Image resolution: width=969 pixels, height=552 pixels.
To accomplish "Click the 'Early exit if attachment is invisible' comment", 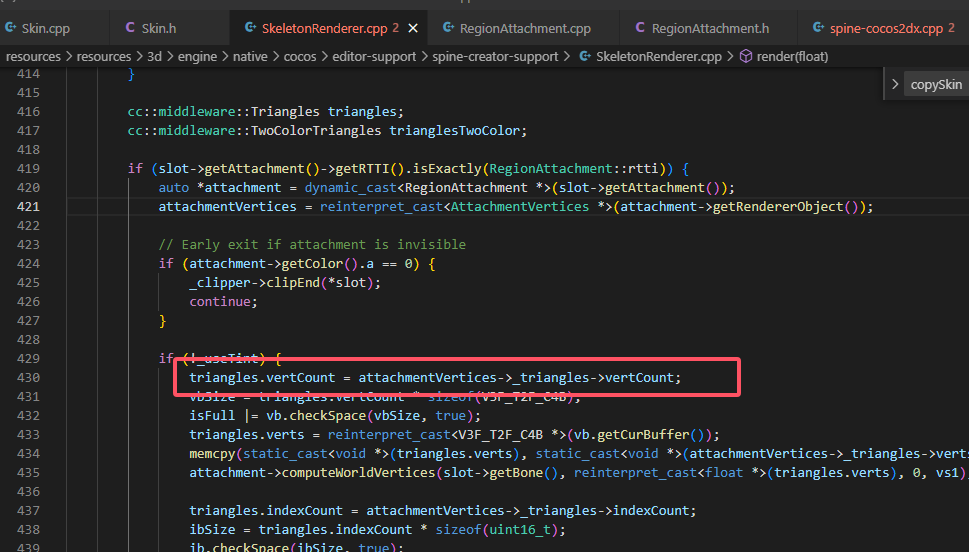I will (x=312, y=245).
